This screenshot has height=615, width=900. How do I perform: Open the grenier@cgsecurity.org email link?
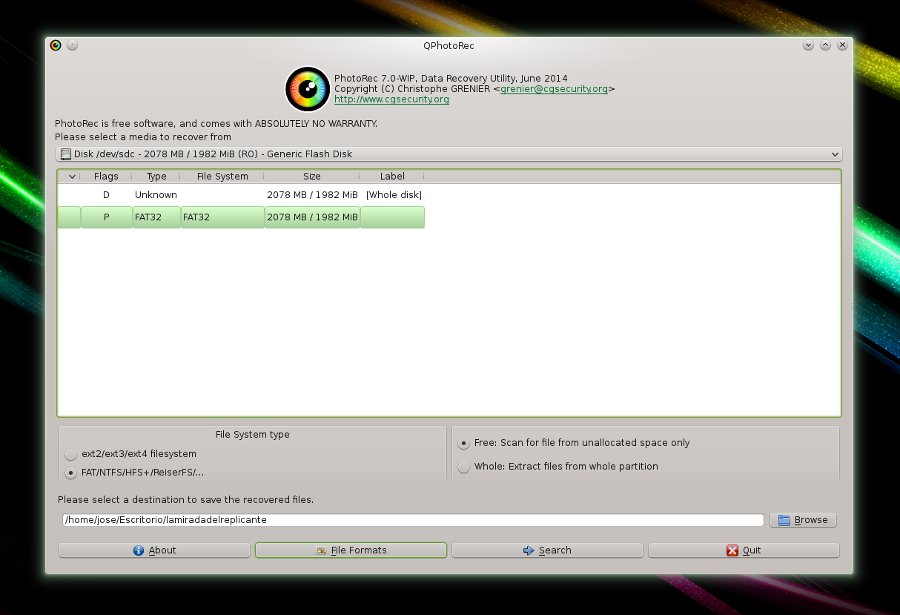[x=554, y=89]
